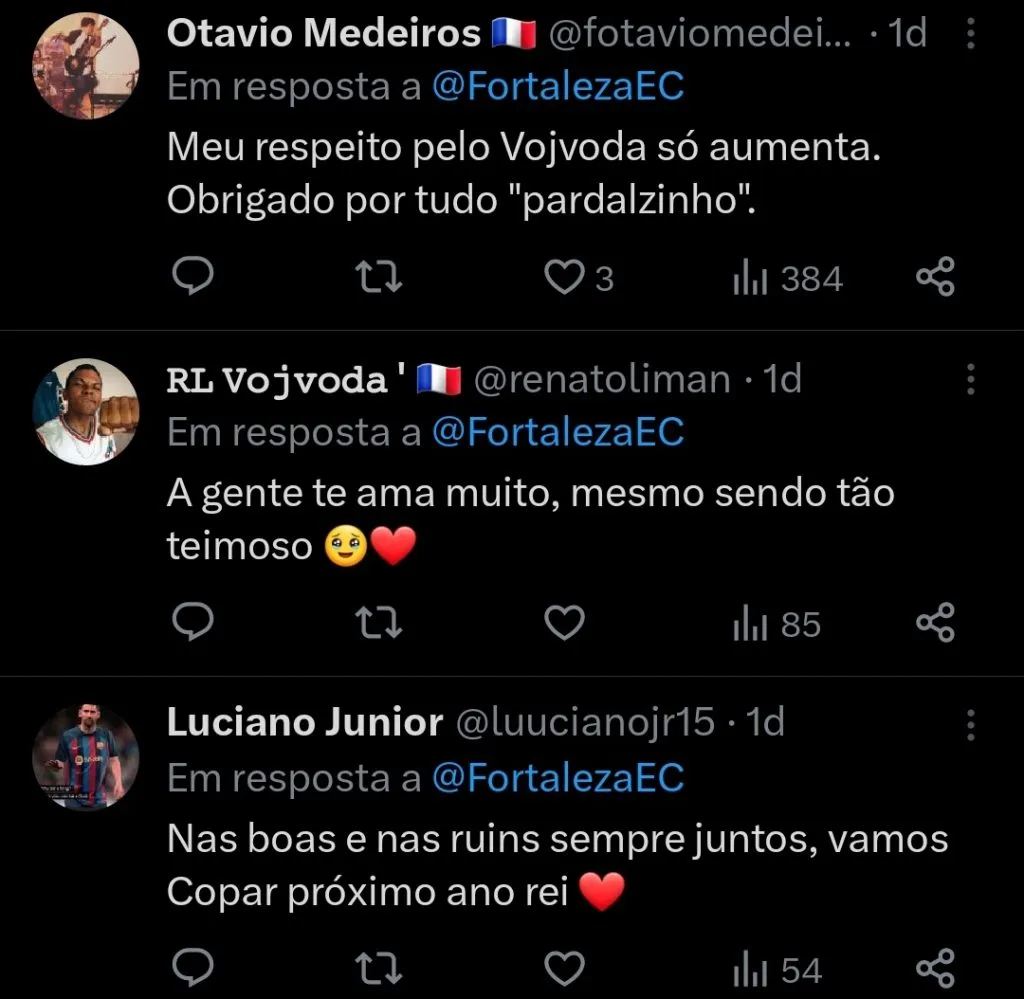Open more options for Otavio Medeiros's tweet
Viewport: 1024px width, 999px height.
[969, 36]
